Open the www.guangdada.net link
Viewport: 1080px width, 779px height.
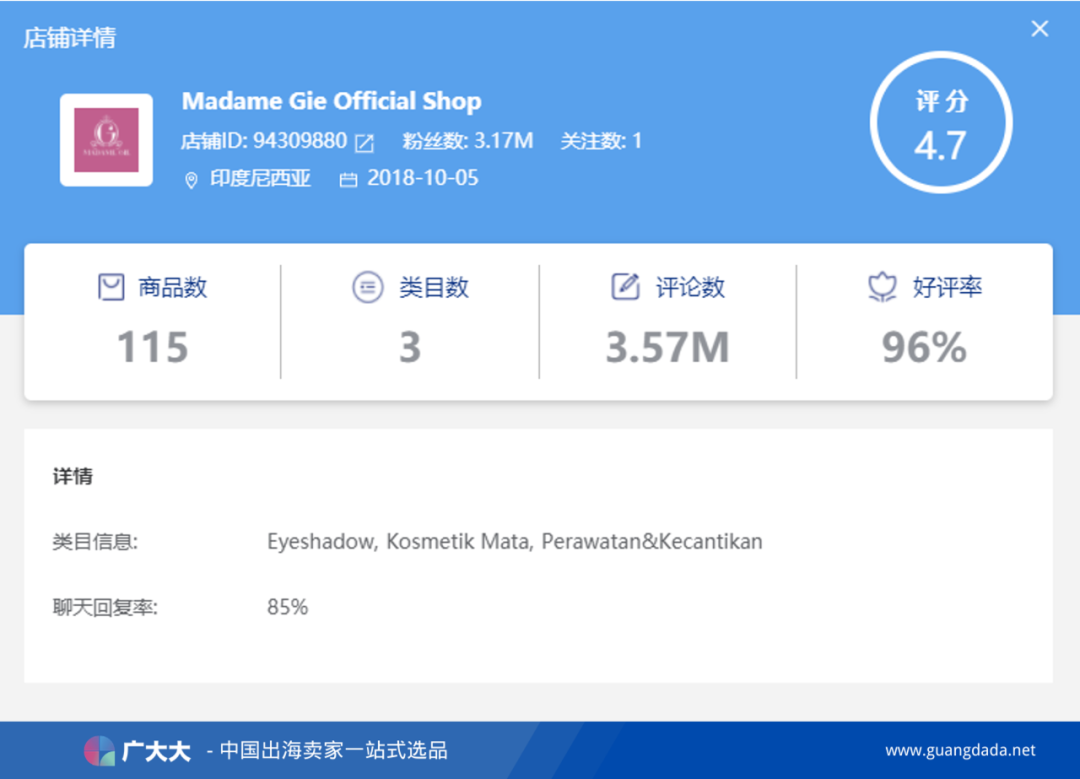pos(960,750)
